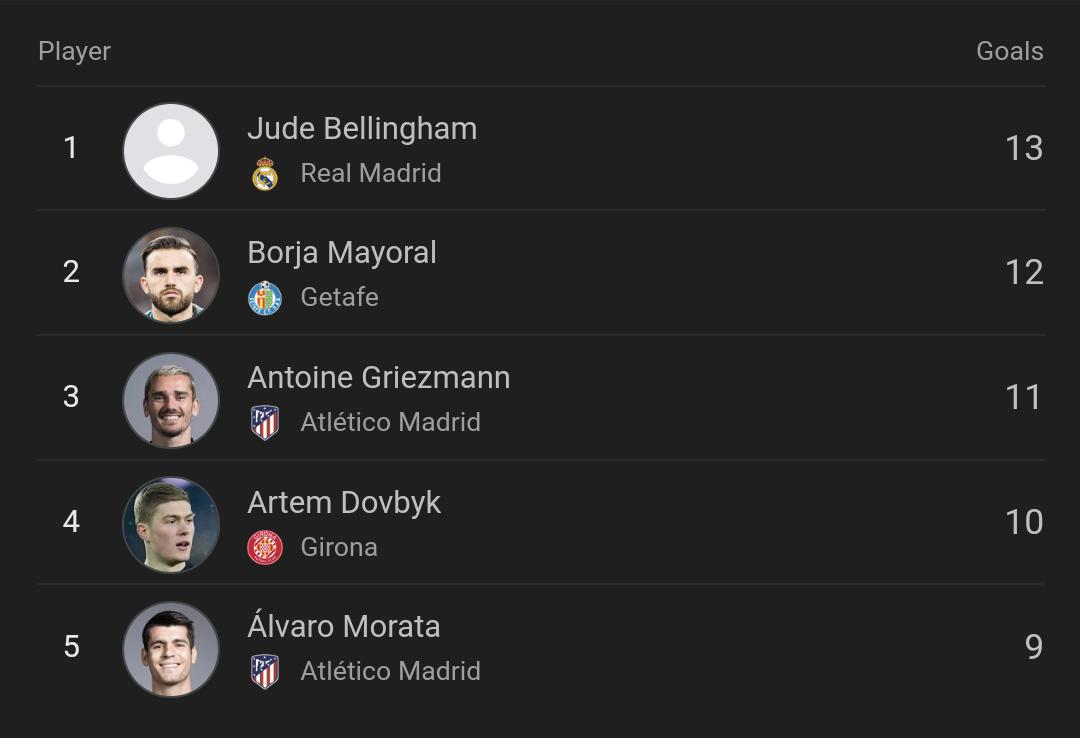Click the Álvaro Morata name
This screenshot has height=738, width=1080.
(x=344, y=627)
